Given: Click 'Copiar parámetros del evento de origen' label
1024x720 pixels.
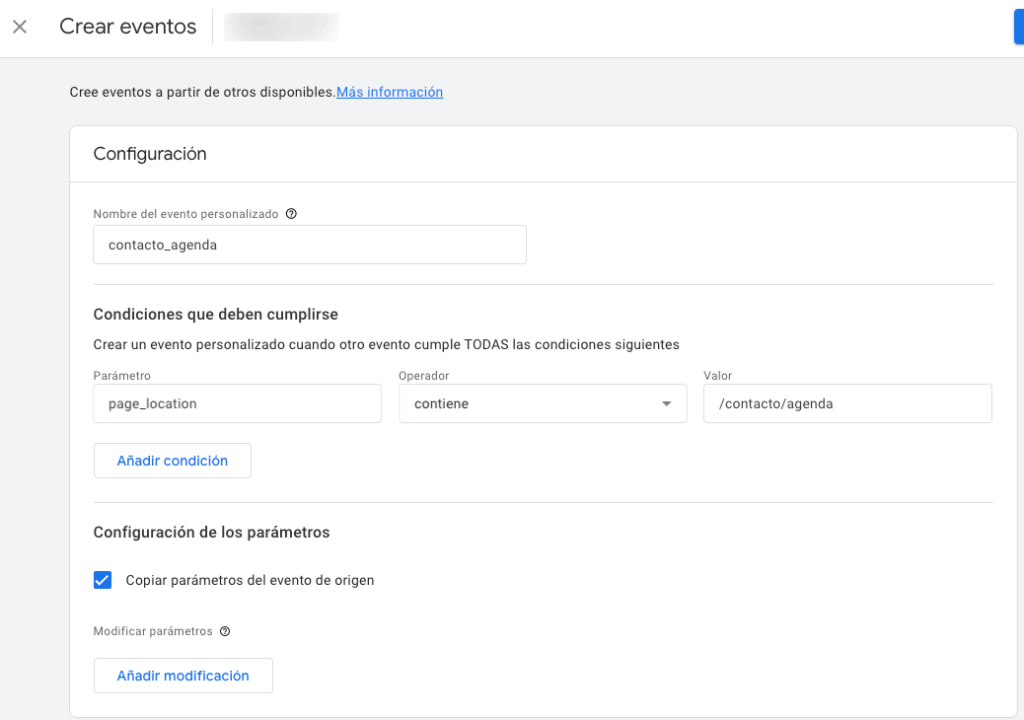Looking at the screenshot, I should [x=250, y=580].
